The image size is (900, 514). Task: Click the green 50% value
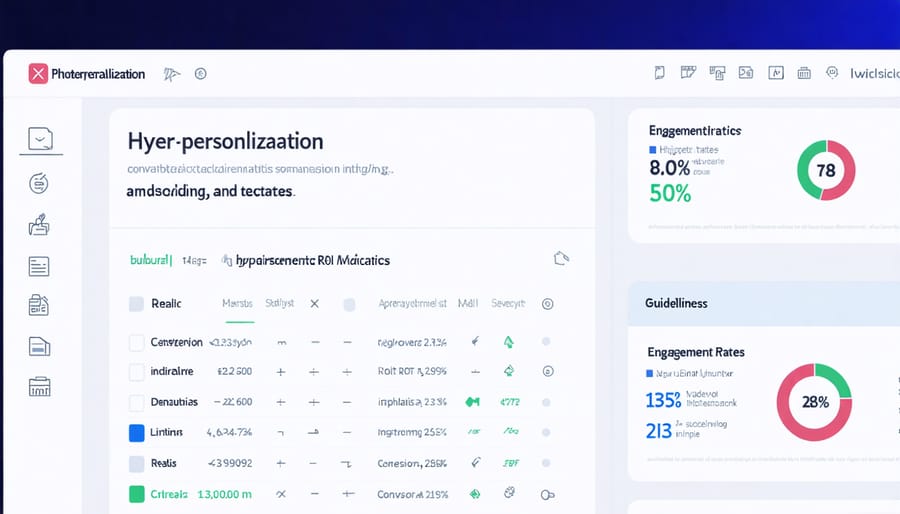(670, 193)
